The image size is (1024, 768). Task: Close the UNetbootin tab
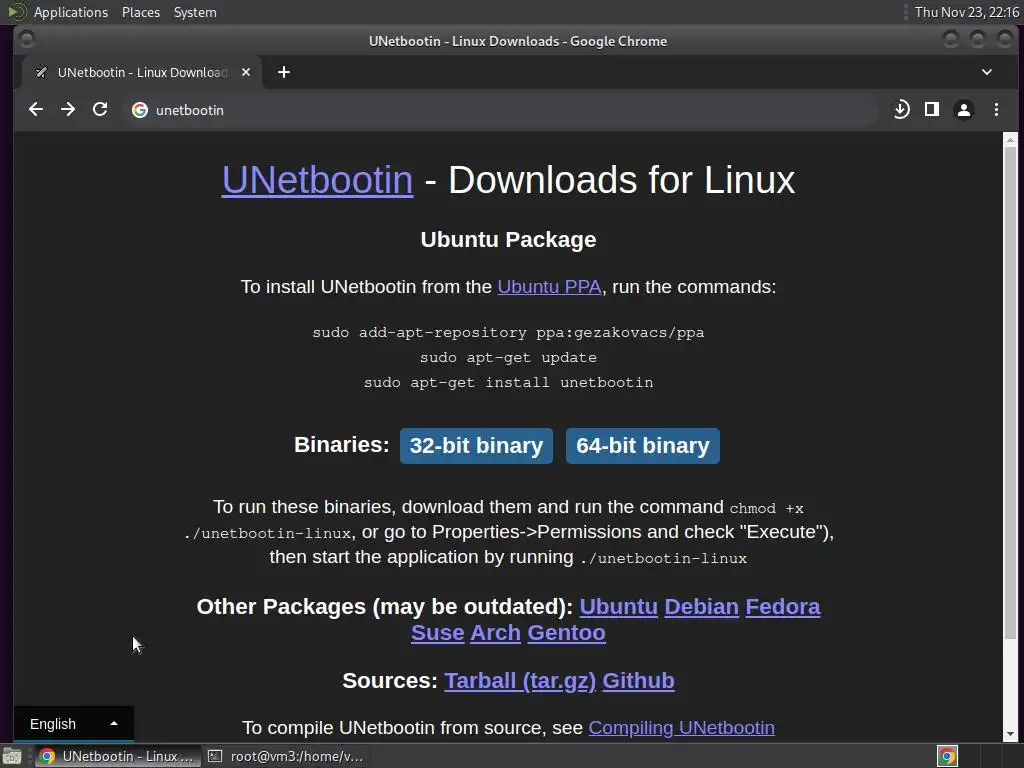(x=246, y=72)
